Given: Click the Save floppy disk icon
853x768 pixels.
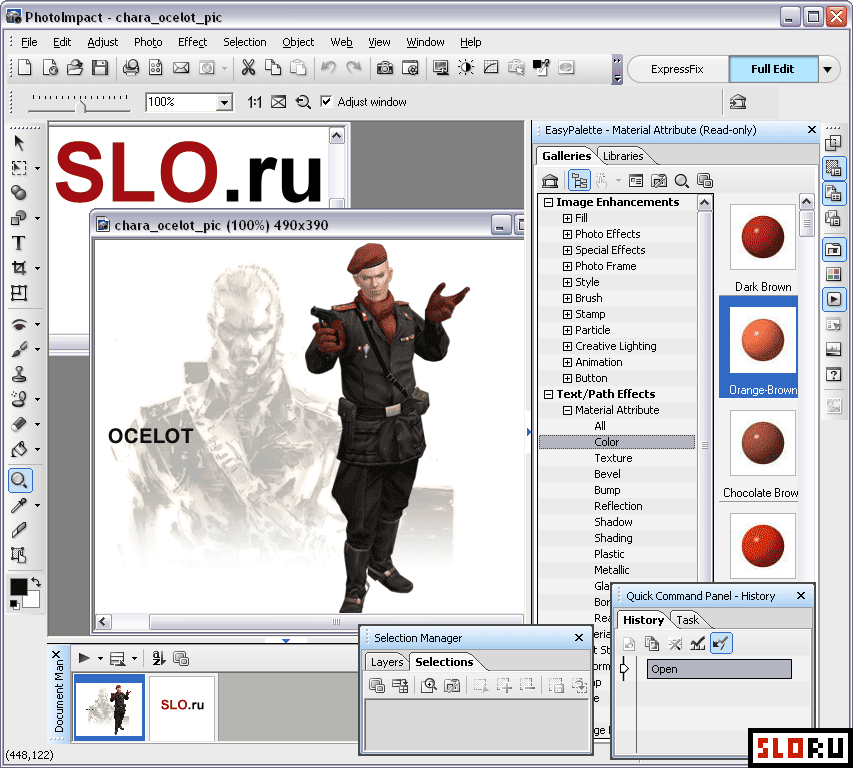Looking at the screenshot, I should pos(100,68).
